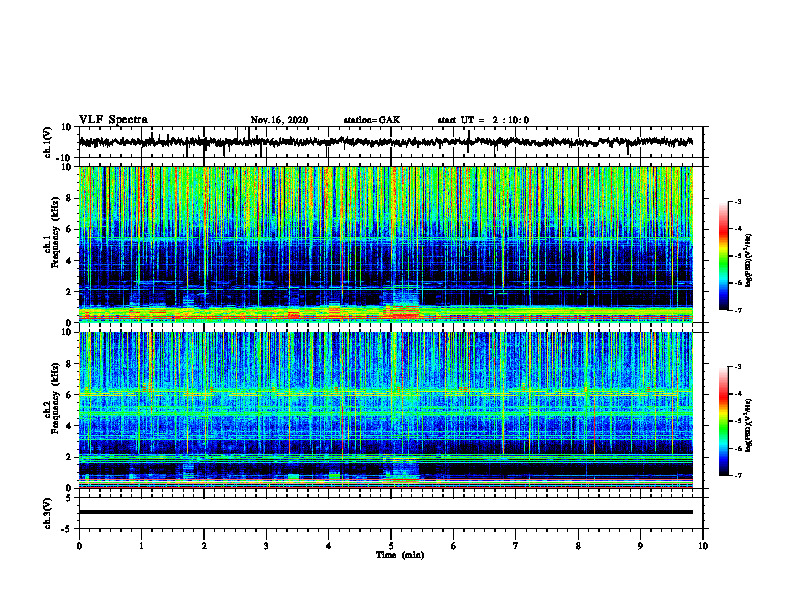792x612 pixels.
Task: Click the time axis tick labeled 8
Action: click(x=578, y=546)
